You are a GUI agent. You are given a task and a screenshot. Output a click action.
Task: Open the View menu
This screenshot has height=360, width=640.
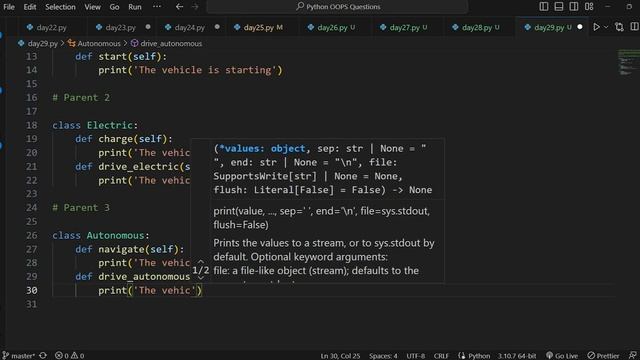click(x=92, y=7)
